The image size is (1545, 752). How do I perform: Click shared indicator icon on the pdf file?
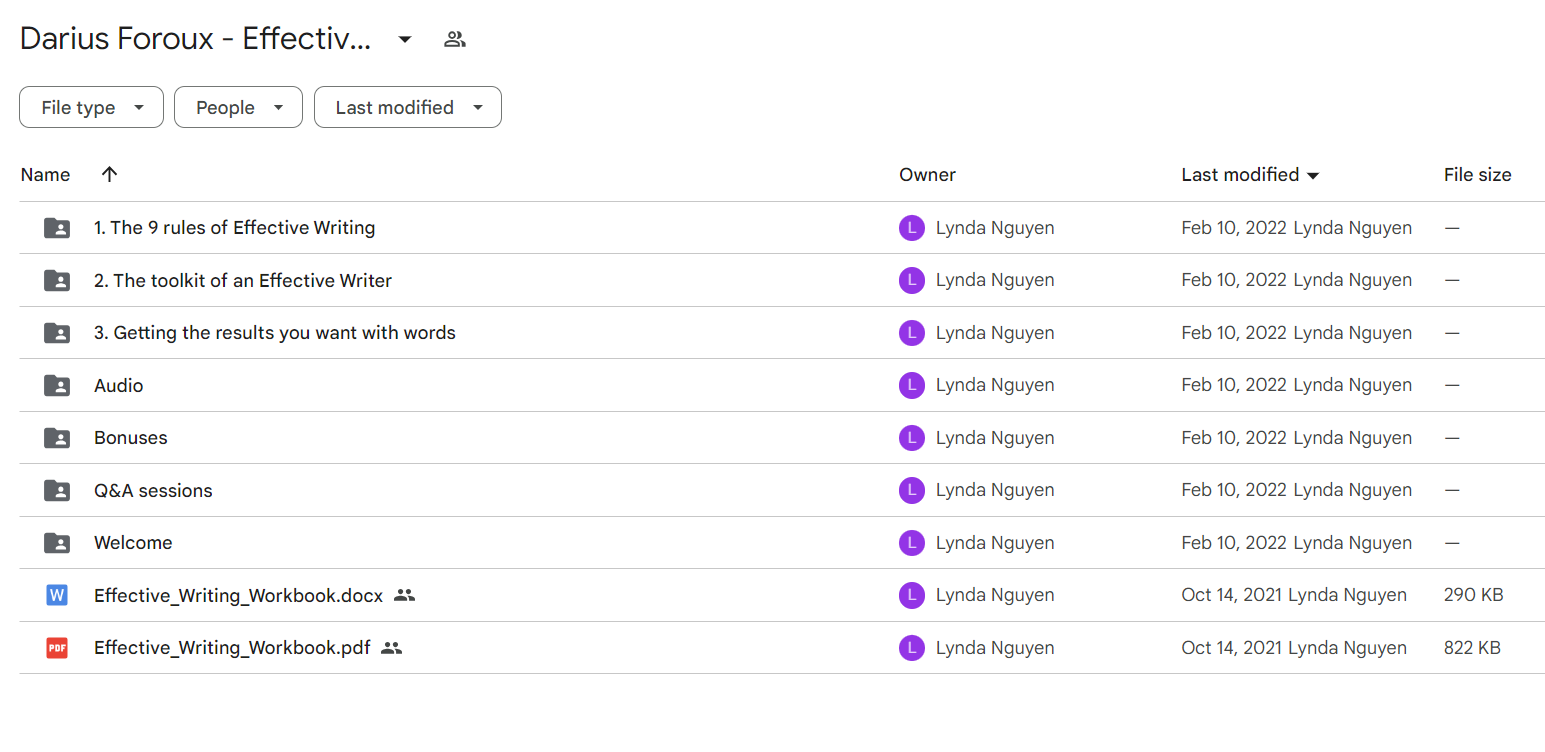[392, 648]
